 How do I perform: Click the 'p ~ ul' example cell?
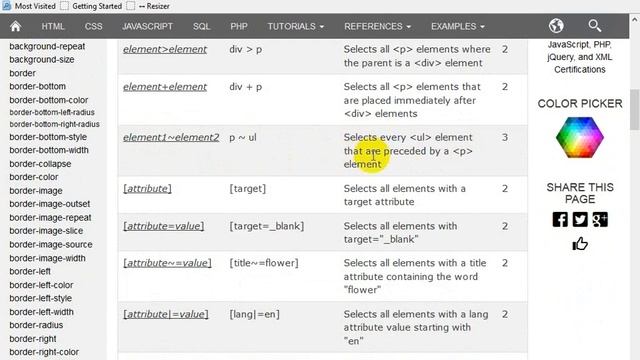pos(242,138)
